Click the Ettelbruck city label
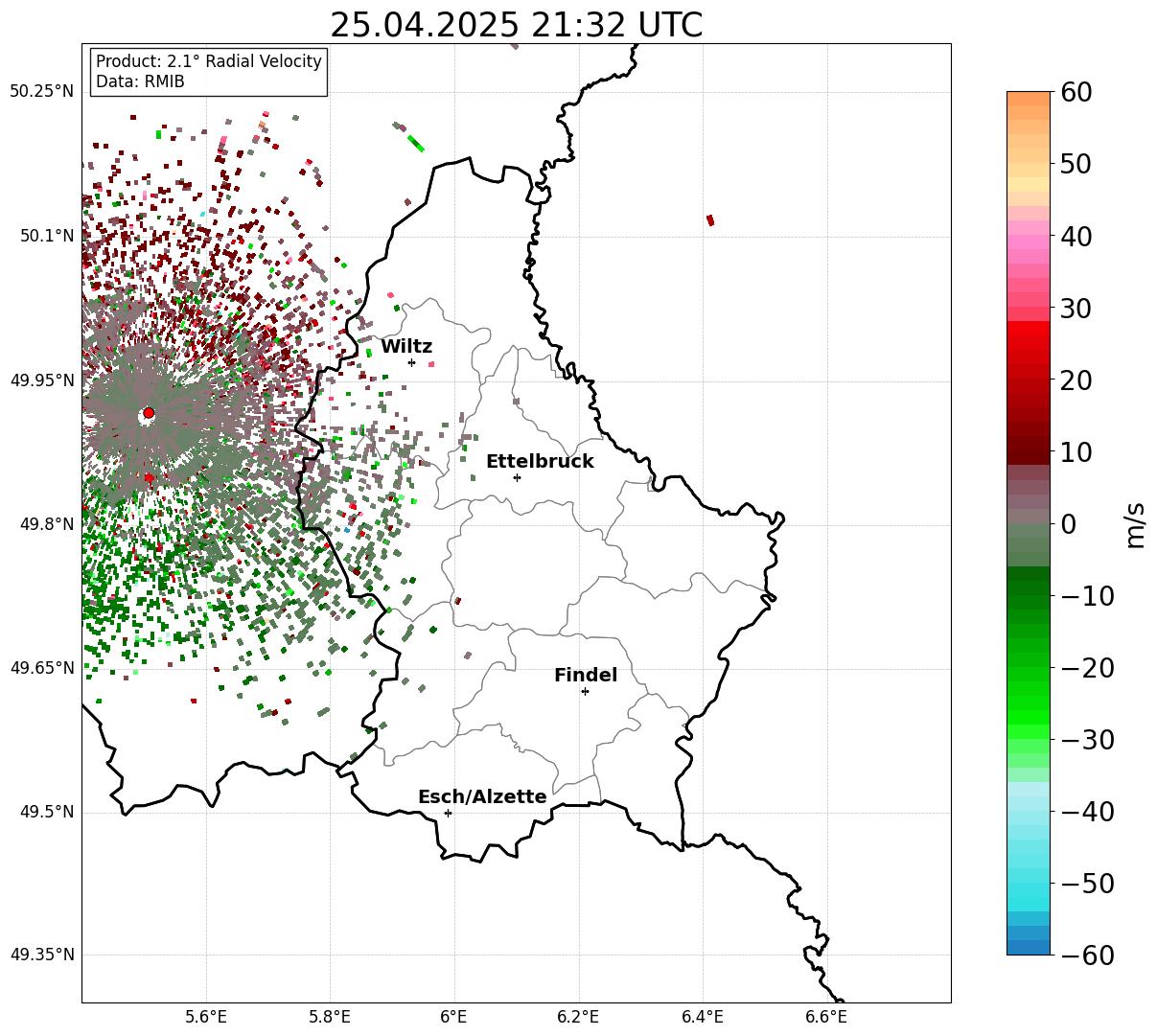Image resolution: width=1157 pixels, height=1036 pixels. tap(540, 462)
